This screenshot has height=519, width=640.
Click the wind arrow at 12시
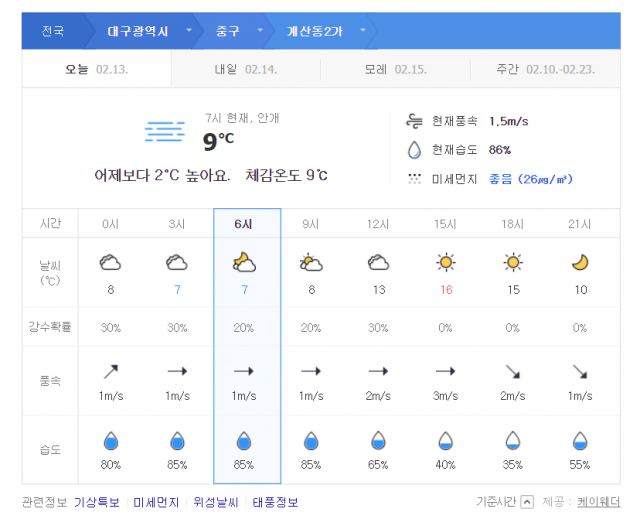tap(378, 371)
